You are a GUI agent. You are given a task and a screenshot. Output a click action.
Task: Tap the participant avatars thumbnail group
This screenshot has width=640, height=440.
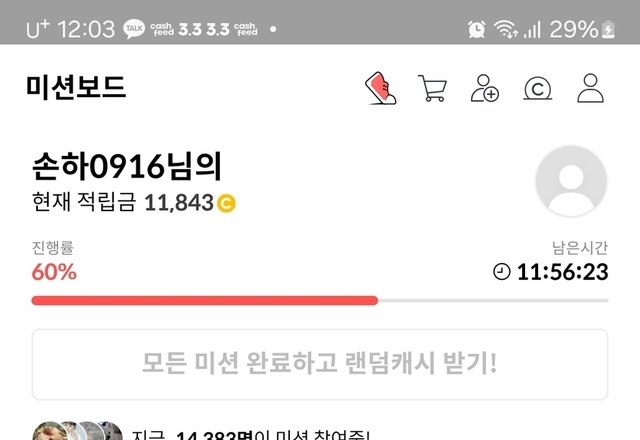coord(78,431)
